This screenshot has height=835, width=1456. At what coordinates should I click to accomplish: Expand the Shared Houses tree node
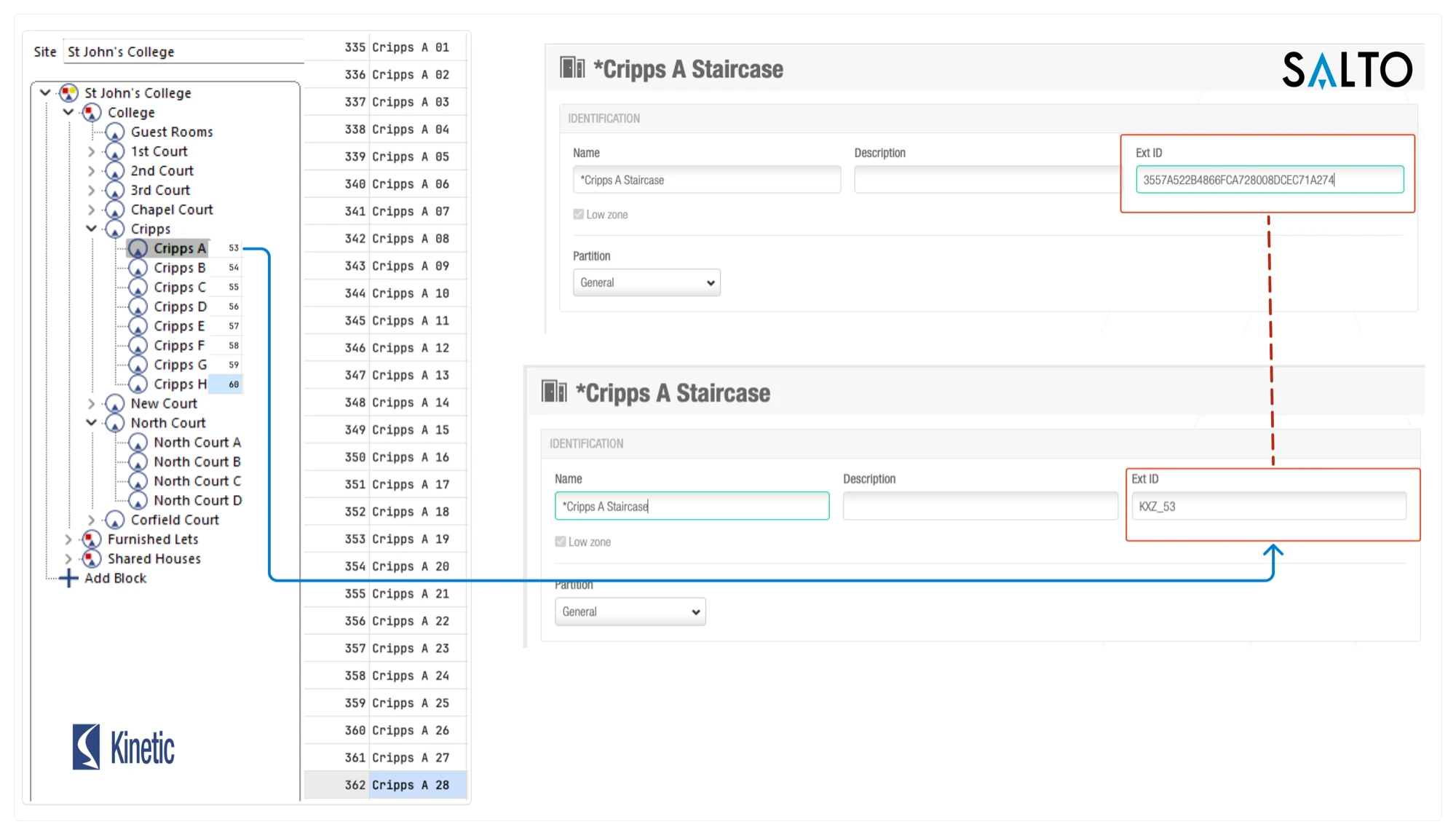pos(68,559)
